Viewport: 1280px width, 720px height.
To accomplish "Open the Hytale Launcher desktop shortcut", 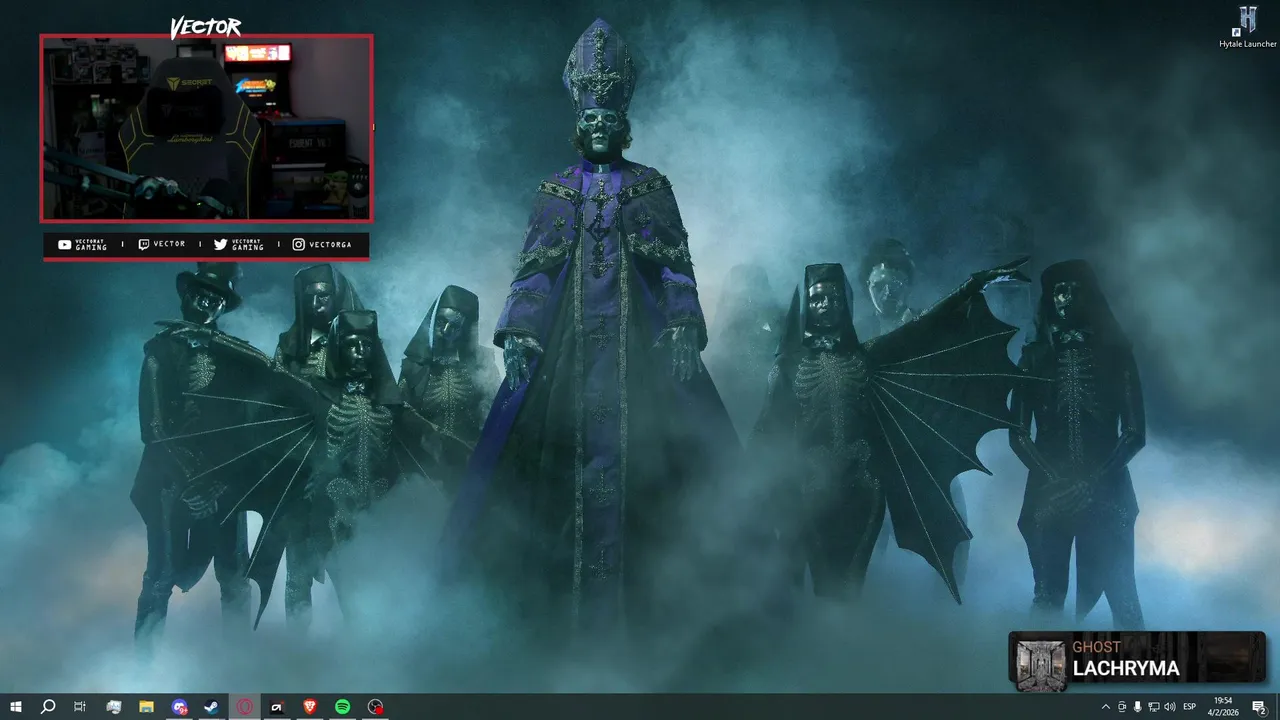I will pos(1247,27).
